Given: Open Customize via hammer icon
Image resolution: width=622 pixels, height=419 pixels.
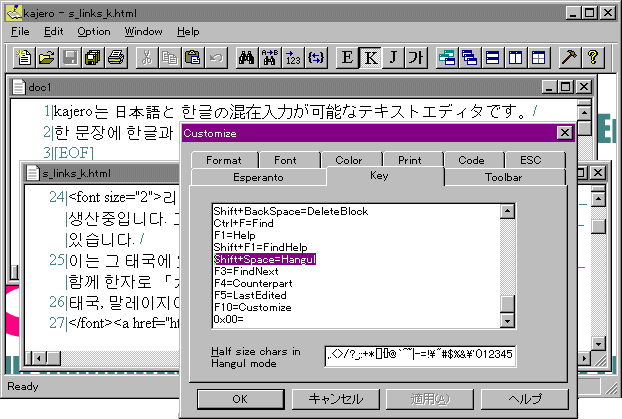Looking at the screenshot, I should click(569, 58).
